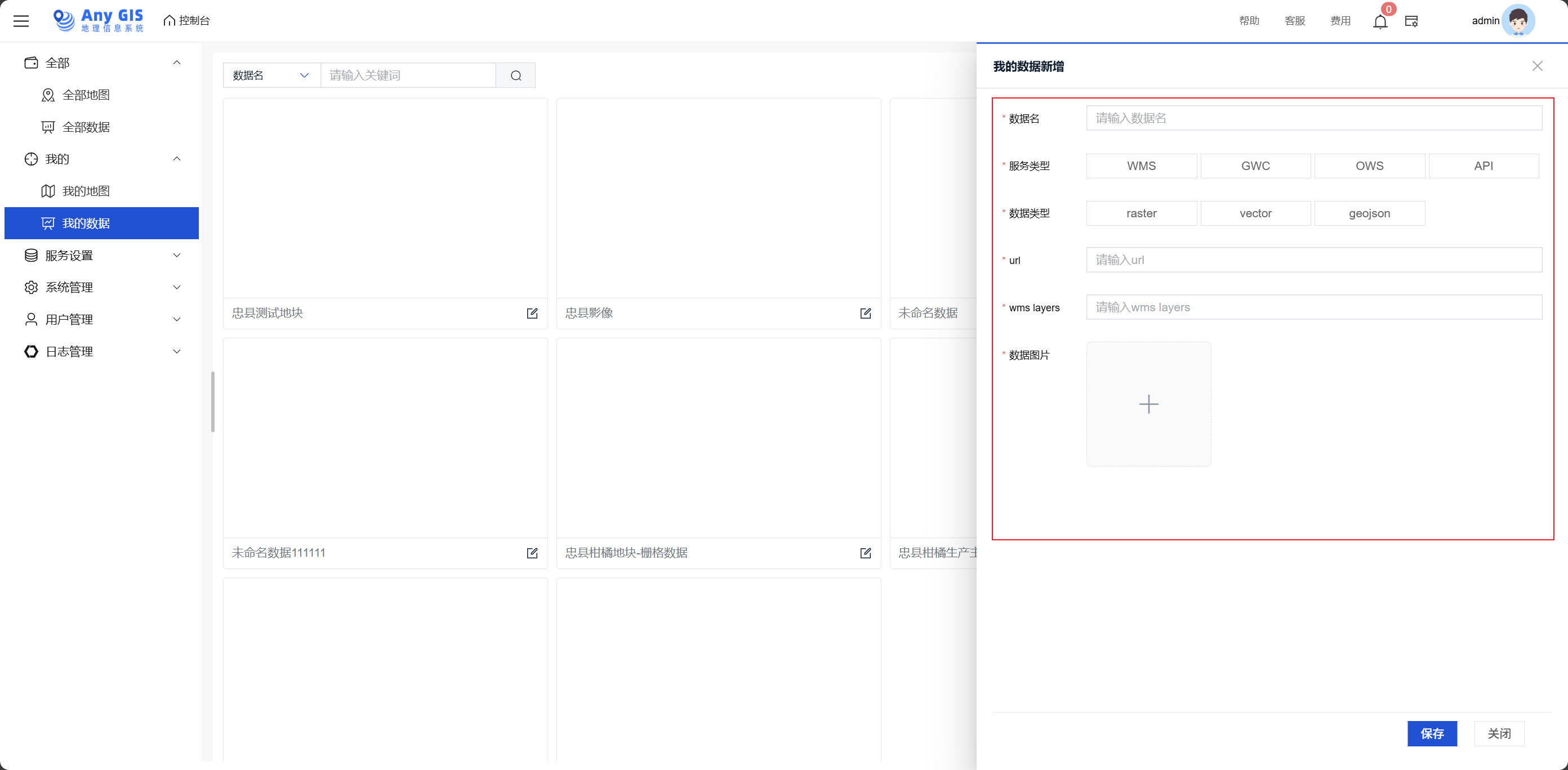The image size is (1568, 770).
Task: Click the 关闭 button
Action: [x=1499, y=733]
